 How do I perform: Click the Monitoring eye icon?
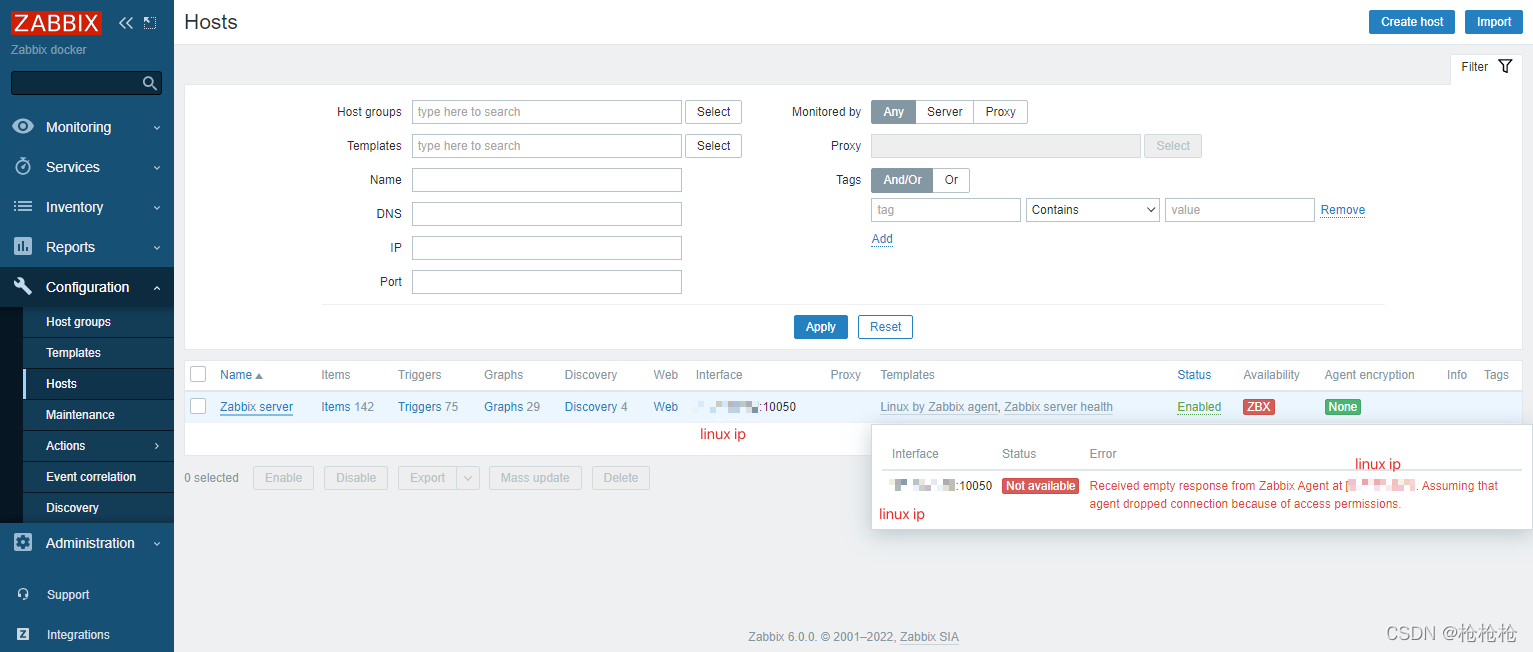[23, 127]
